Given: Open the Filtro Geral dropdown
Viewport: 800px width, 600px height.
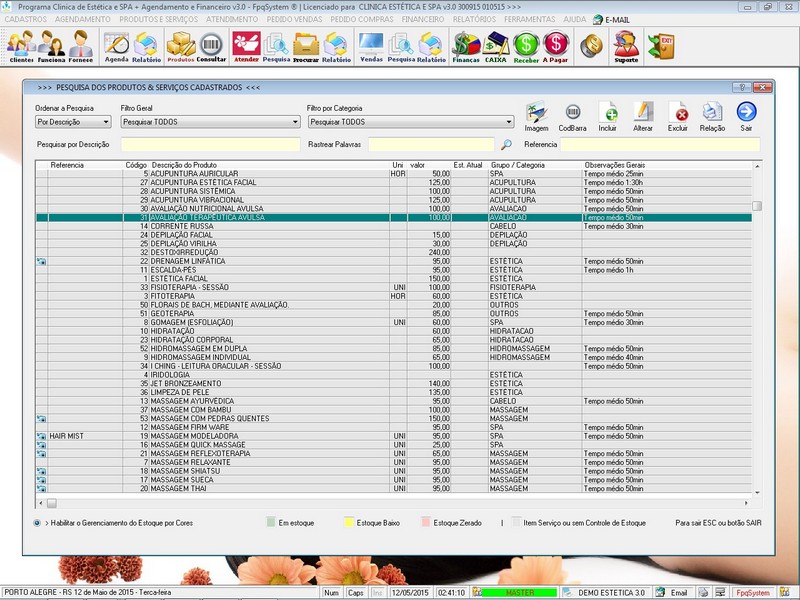Looking at the screenshot, I should click(x=210, y=122).
